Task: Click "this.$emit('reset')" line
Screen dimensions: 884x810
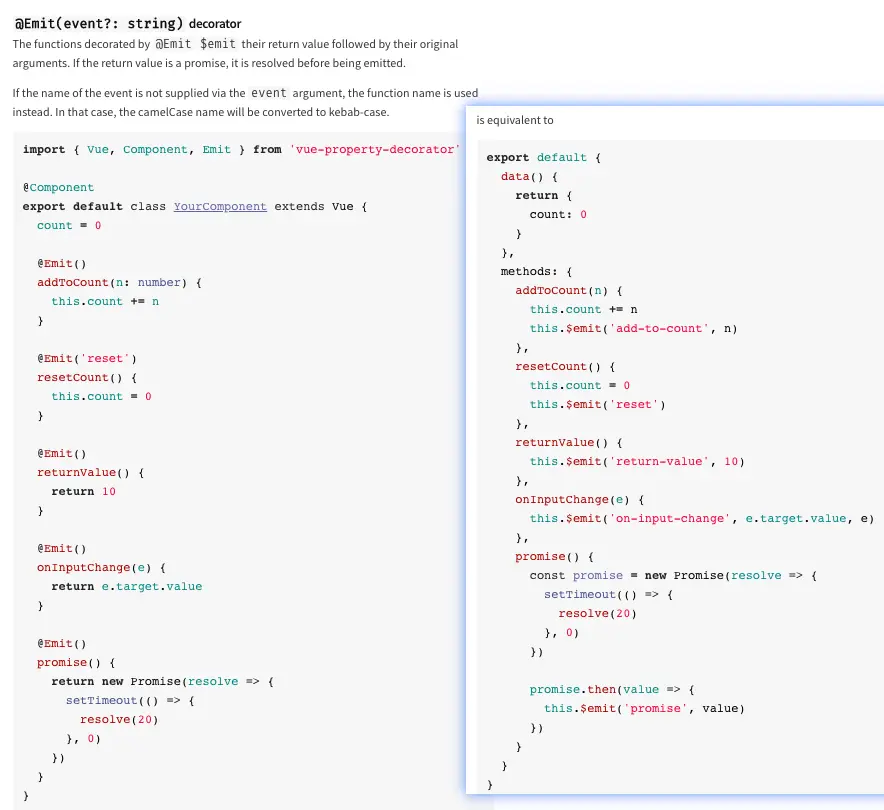Action: click(597, 404)
